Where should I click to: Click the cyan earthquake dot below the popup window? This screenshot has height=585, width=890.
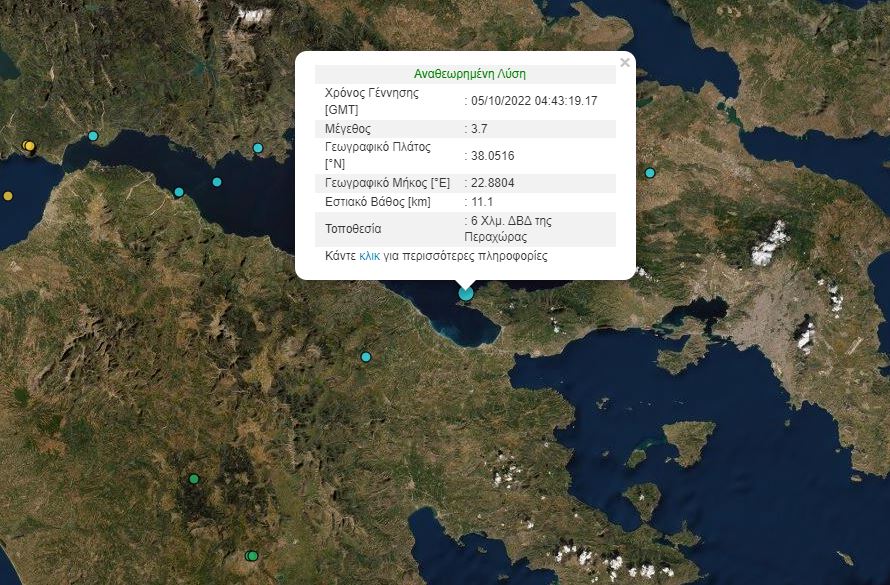[365, 355]
